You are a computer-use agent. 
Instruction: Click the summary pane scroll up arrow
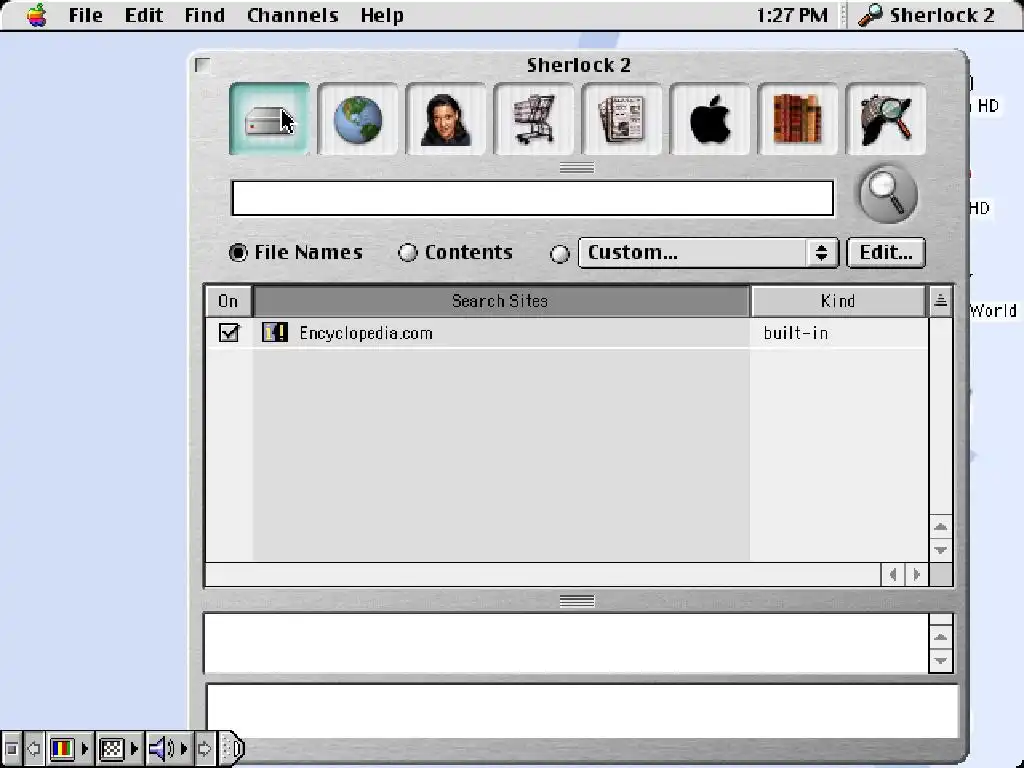(940, 637)
